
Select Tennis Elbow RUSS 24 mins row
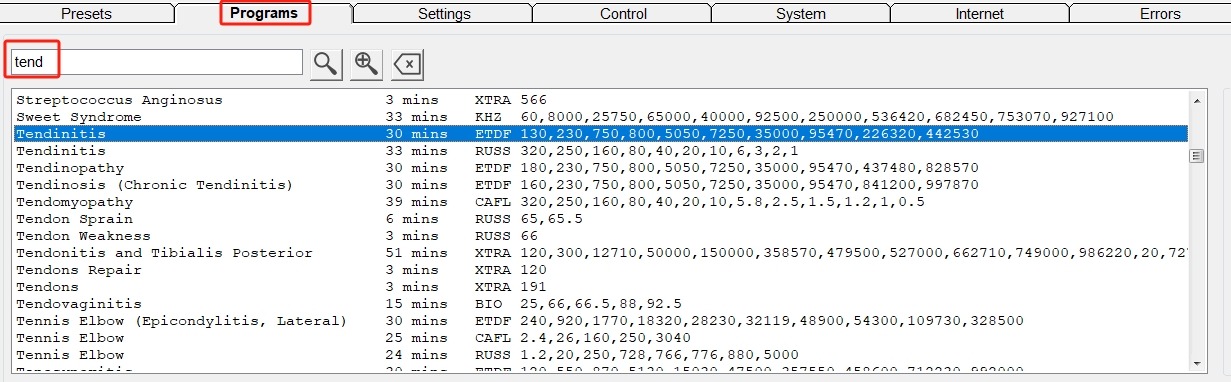point(600,355)
